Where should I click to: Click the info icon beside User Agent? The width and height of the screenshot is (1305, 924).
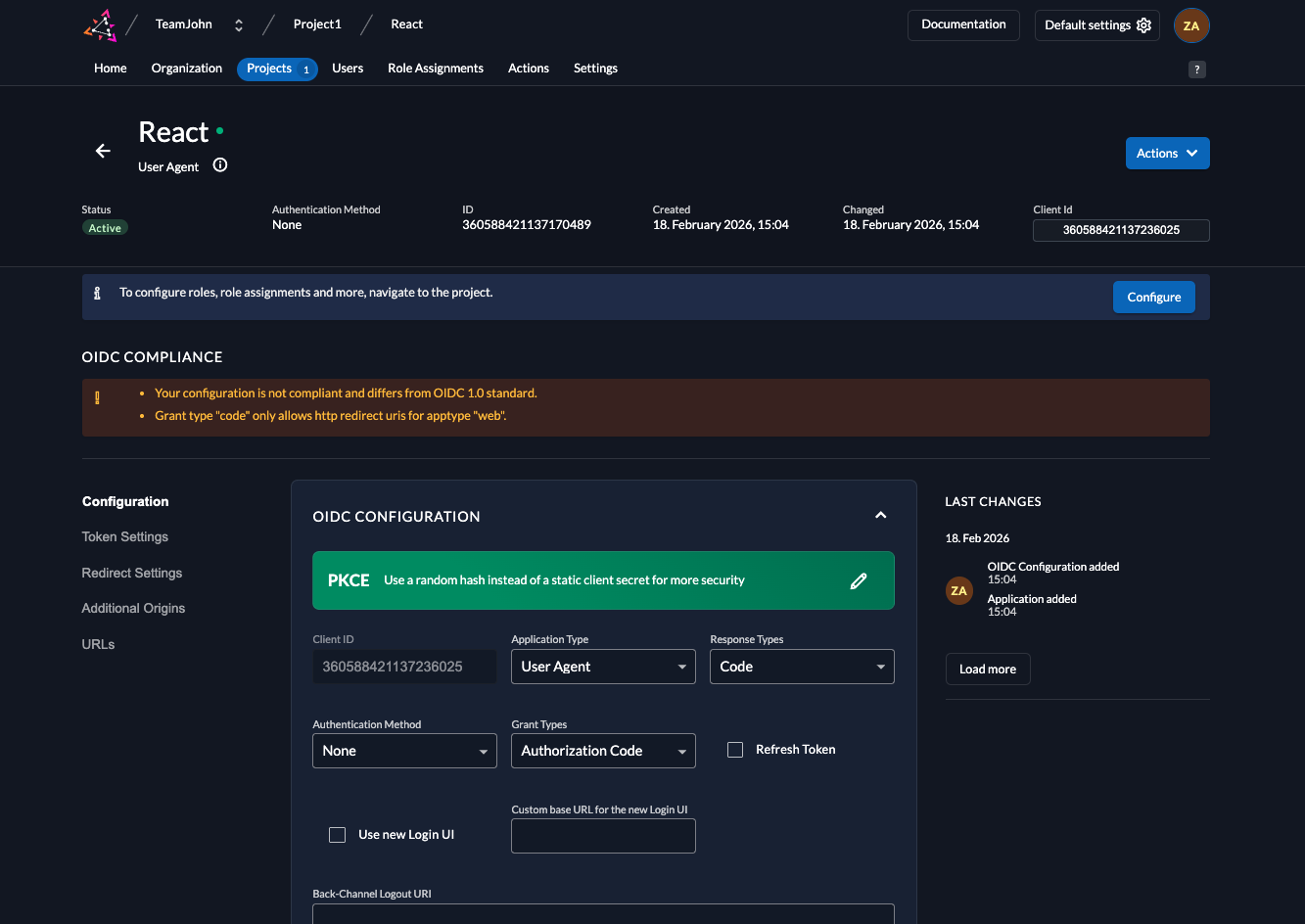click(220, 165)
